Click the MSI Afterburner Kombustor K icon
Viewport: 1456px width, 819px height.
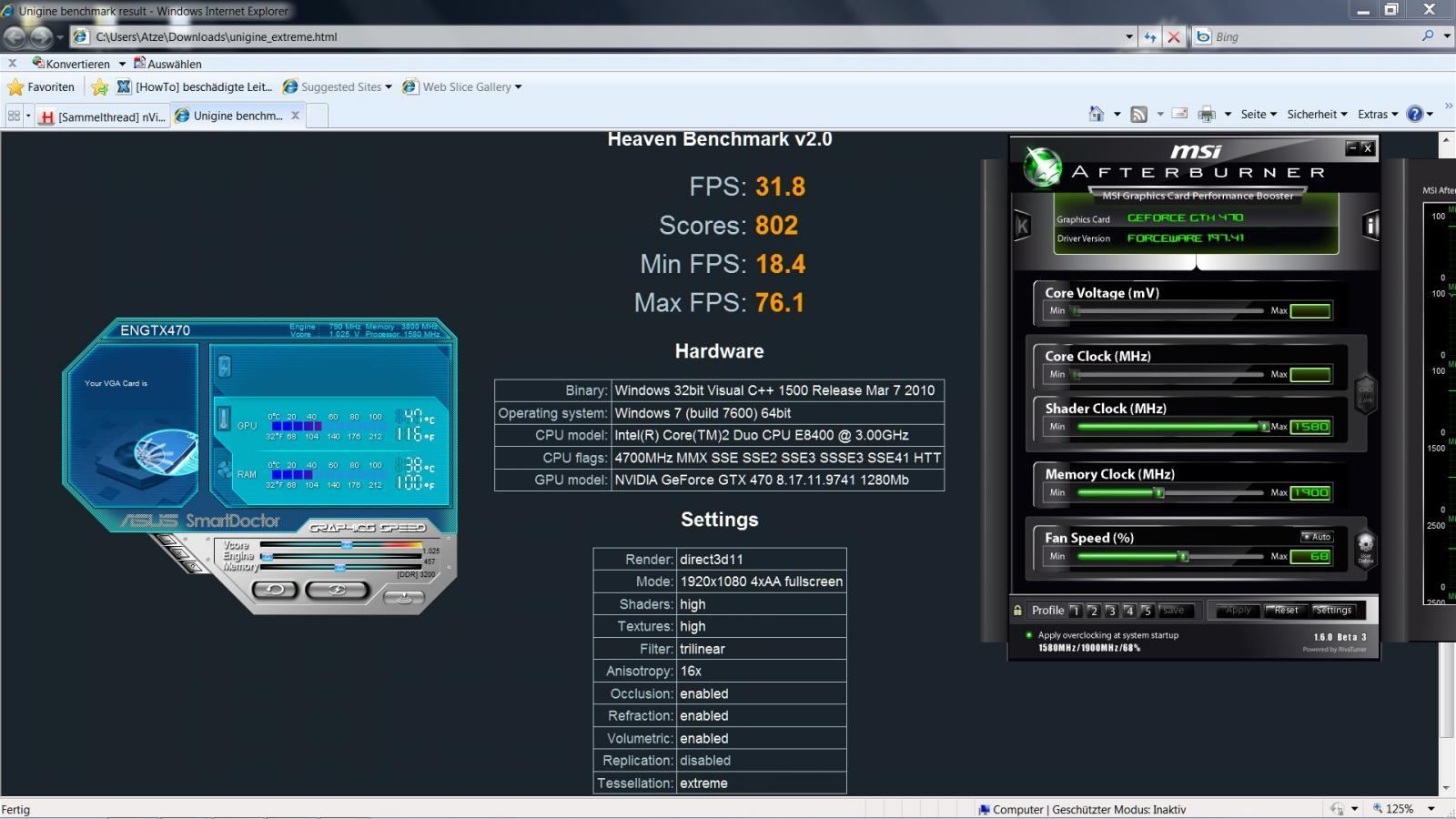(1022, 226)
